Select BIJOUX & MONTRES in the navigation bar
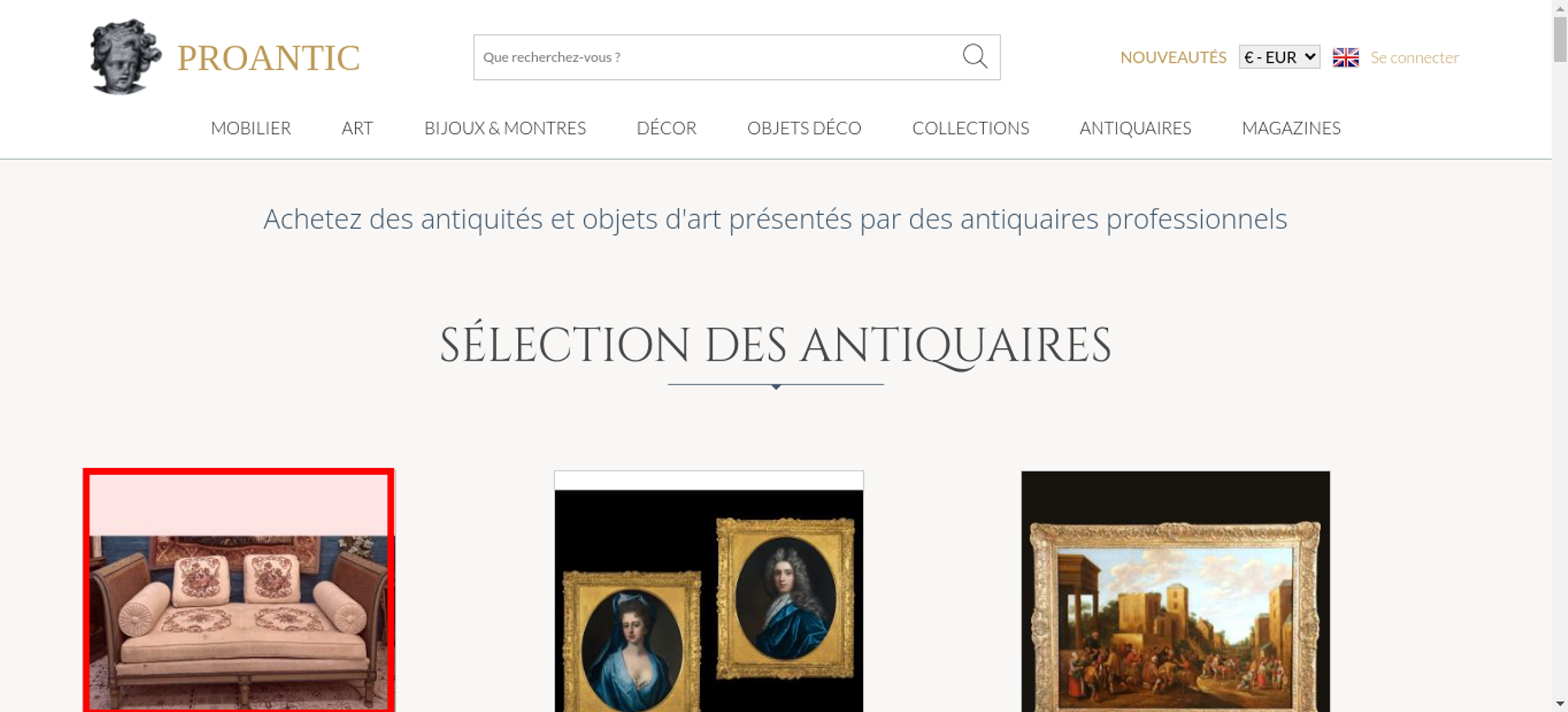Viewport: 1568px width, 712px height. 505,128
